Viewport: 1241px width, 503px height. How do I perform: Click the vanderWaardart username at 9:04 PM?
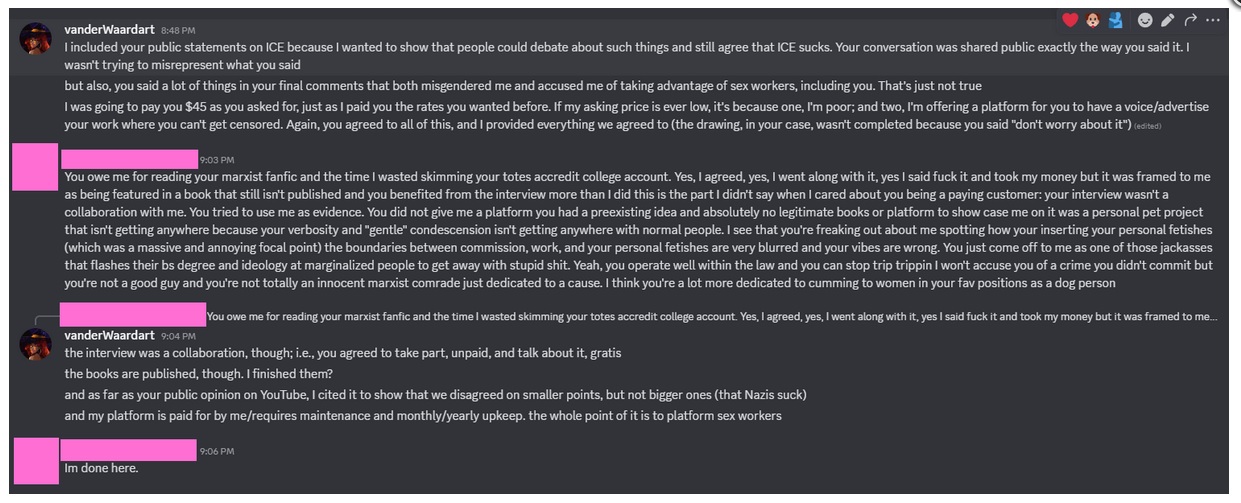tap(109, 336)
